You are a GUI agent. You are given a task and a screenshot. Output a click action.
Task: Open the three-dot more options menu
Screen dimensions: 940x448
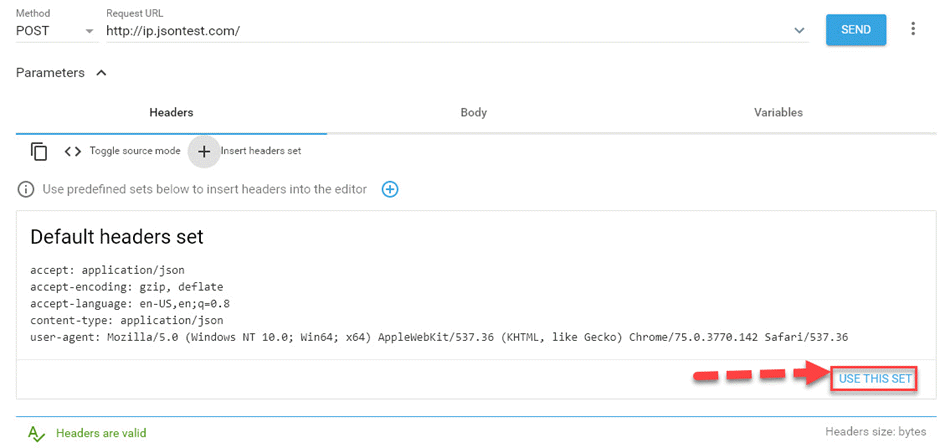click(912, 30)
